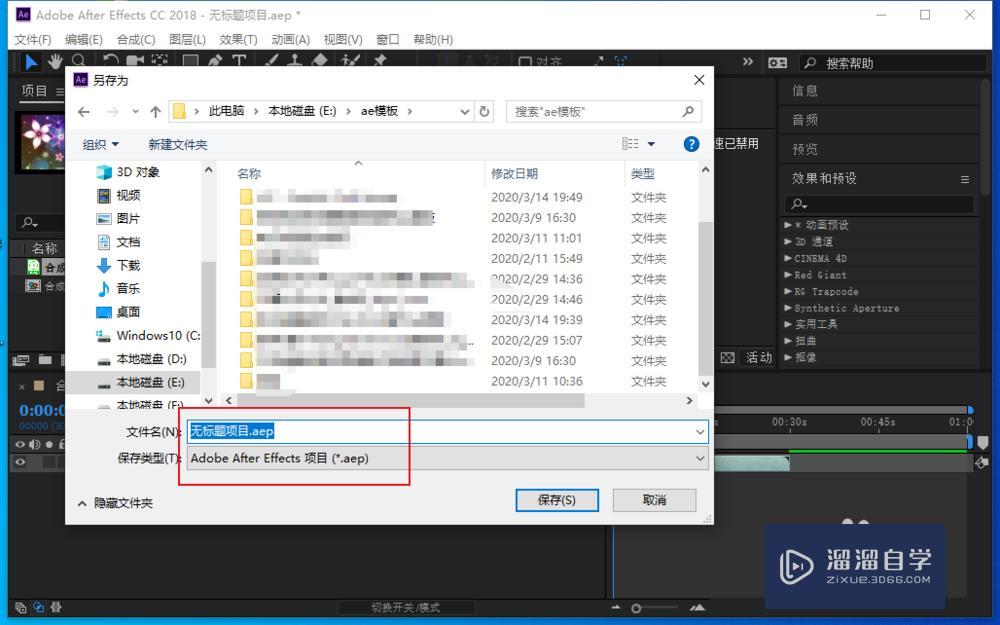Toggle layer visibility eye in timeline row
Viewport: 1000px width, 625px height.
pos(20,462)
